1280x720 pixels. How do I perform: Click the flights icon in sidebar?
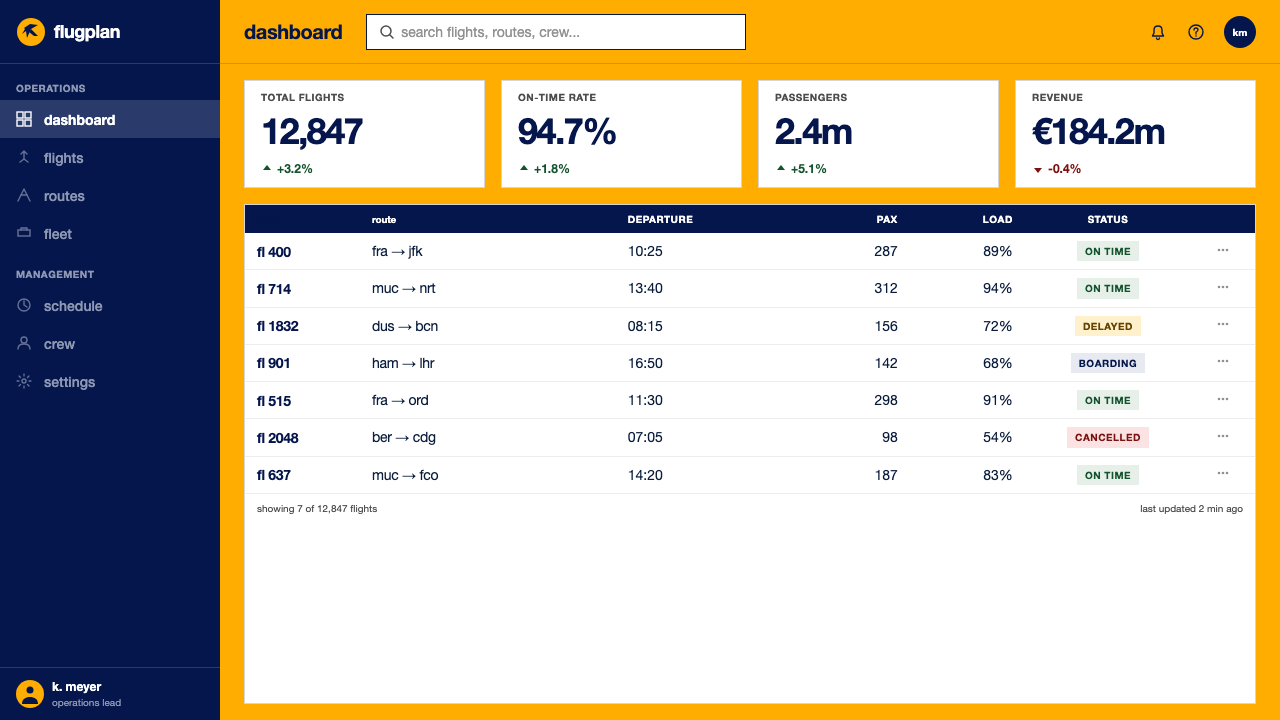(x=24, y=157)
